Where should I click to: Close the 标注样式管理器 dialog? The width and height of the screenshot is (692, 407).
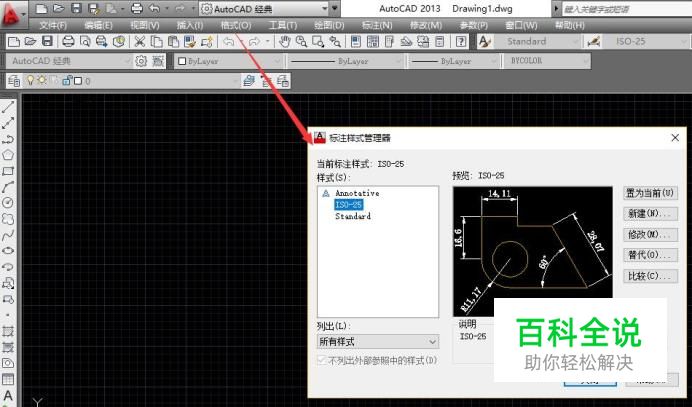[675, 138]
